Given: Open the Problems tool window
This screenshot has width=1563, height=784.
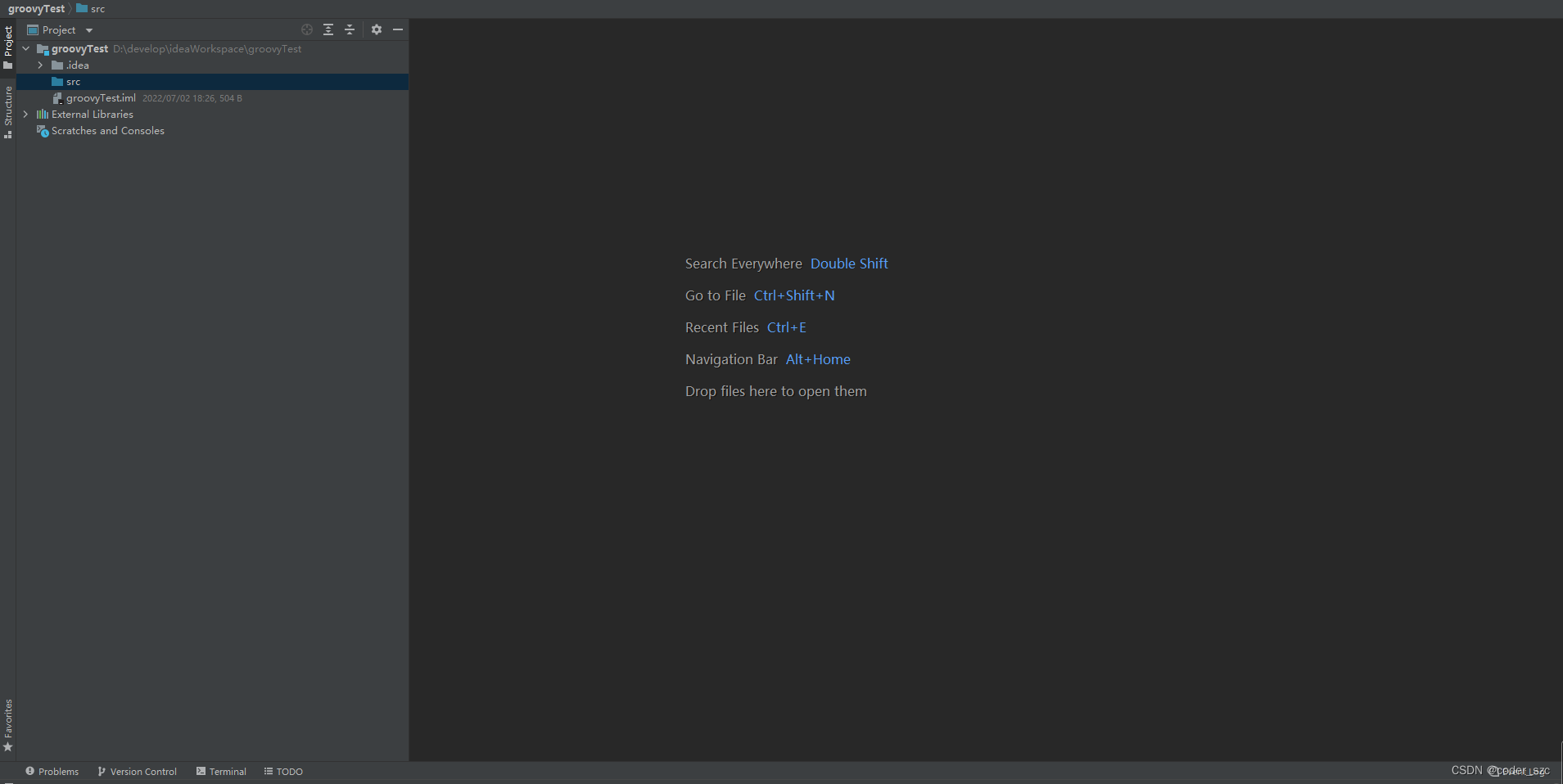Looking at the screenshot, I should pos(52,772).
